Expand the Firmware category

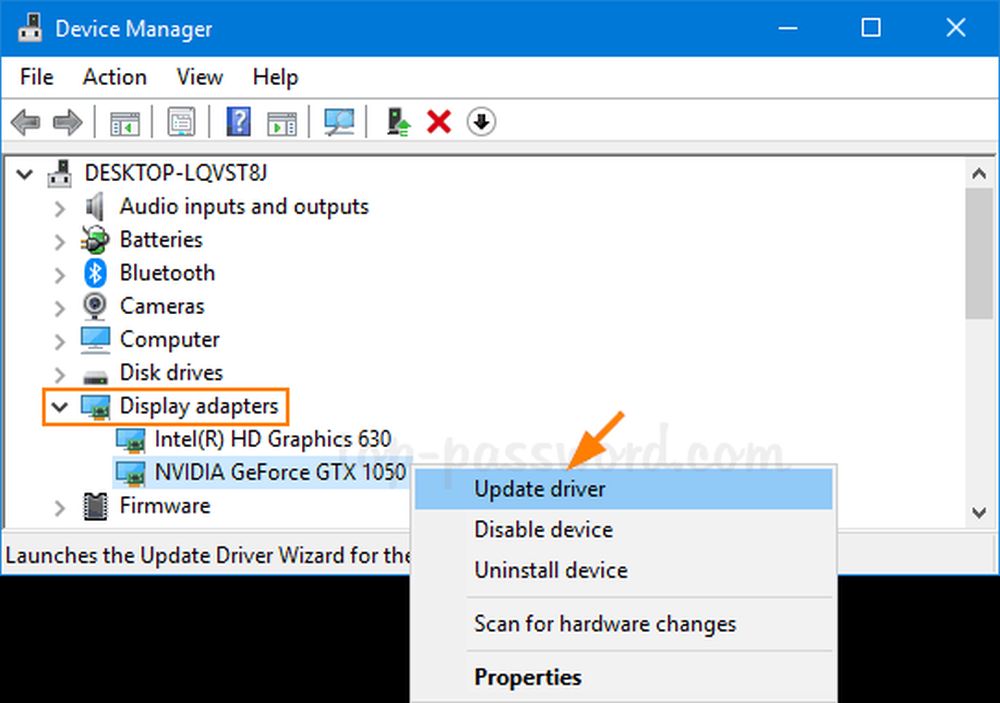pyautogui.click(x=59, y=508)
